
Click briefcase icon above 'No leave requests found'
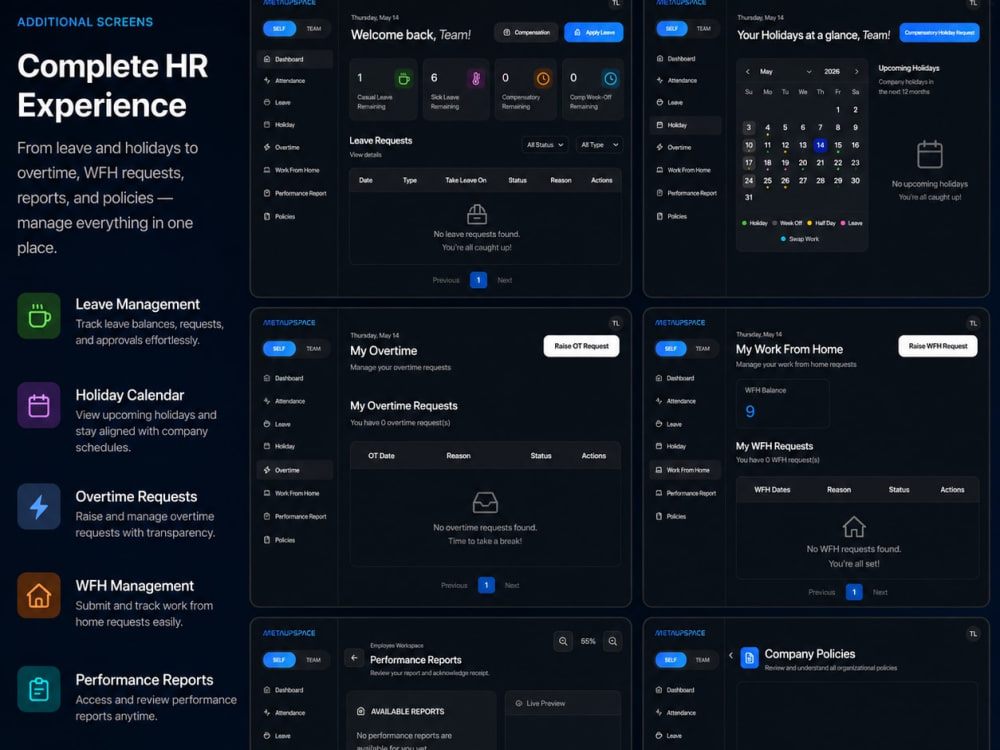pyautogui.click(x=477, y=214)
